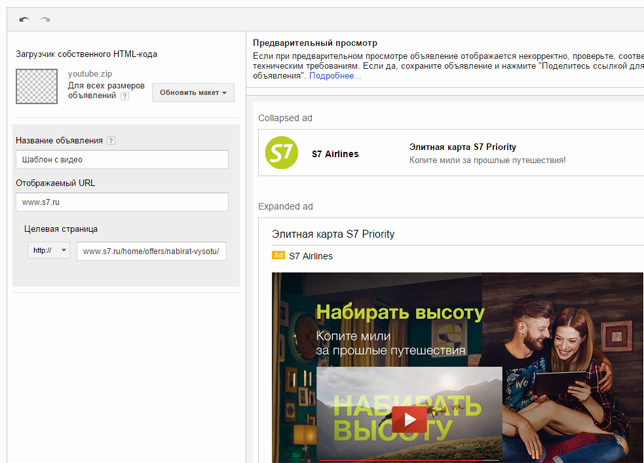The height and width of the screenshot is (463, 644).
Task: Click the expanded ad title Элитная карта S7 Priority
Action: pyautogui.click(x=333, y=234)
